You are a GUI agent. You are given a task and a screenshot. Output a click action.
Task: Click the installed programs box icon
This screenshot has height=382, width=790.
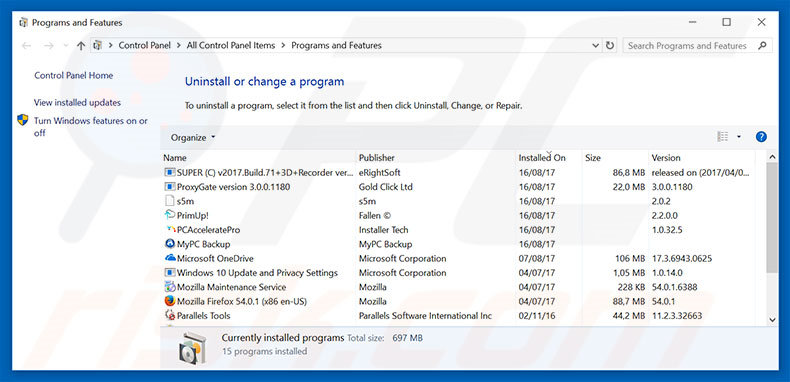coord(192,347)
